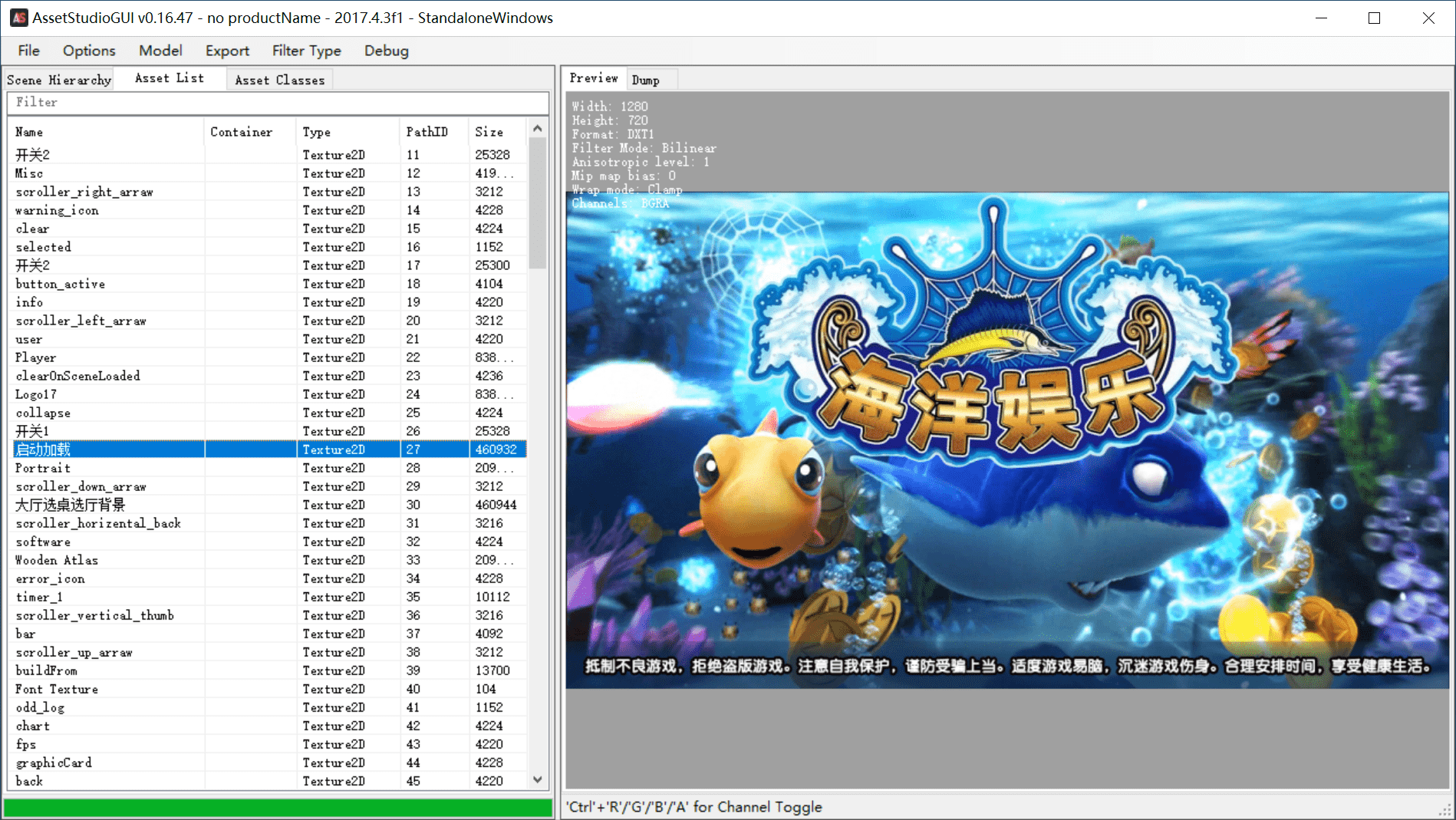This screenshot has height=820, width=1456.
Task: Switch to the Asset Classes tab
Action: point(279,80)
